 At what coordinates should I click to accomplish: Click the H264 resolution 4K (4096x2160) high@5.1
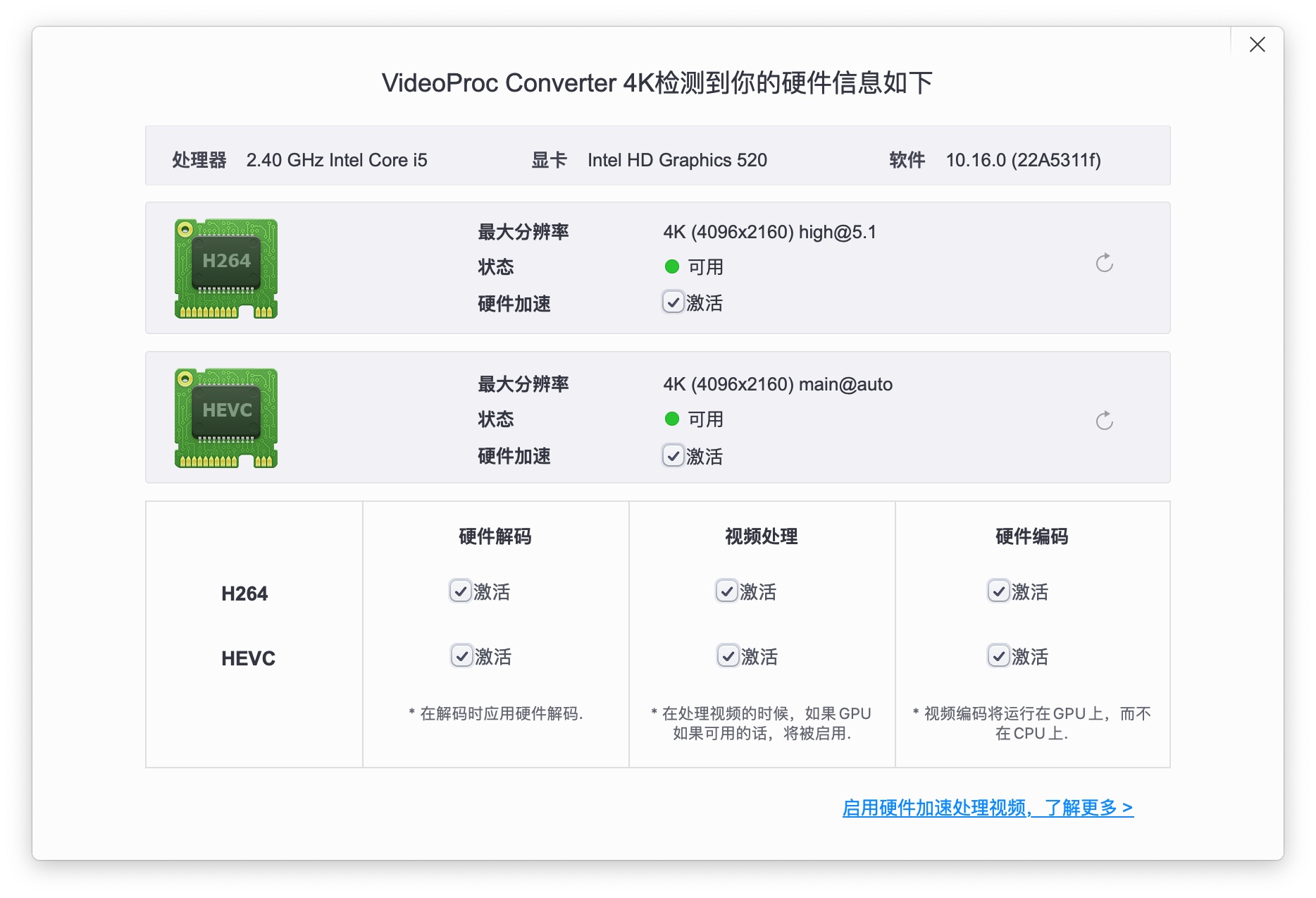click(769, 232)
